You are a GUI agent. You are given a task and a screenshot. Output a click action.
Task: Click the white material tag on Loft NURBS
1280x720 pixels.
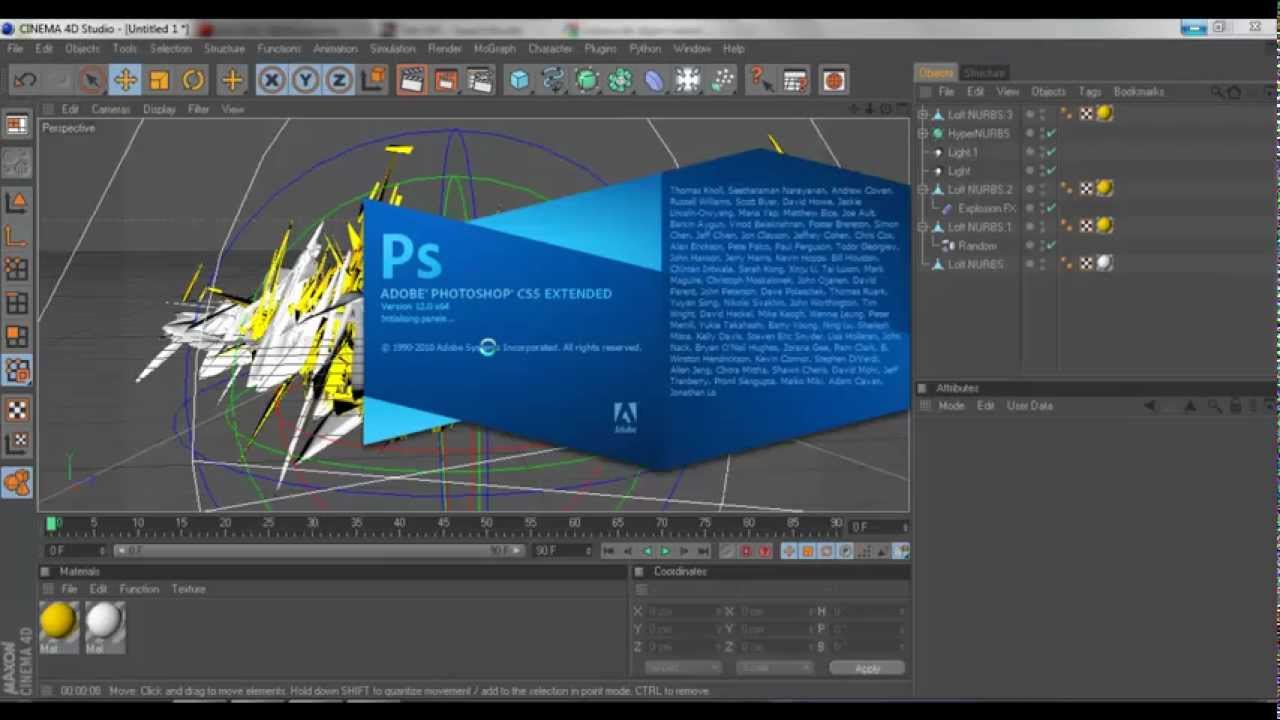[1104, 264]
